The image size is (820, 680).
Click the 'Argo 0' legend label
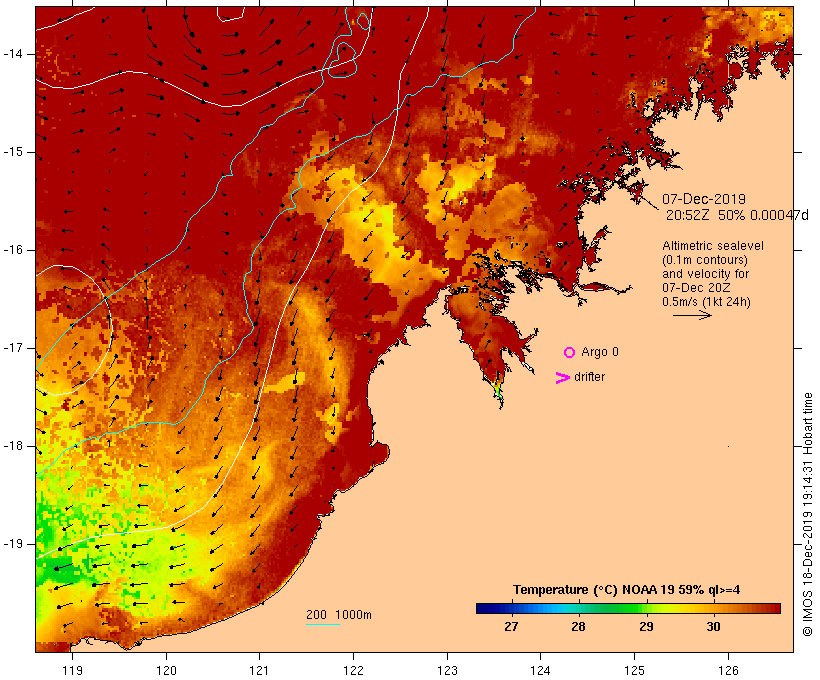click(x=600, y=352)
